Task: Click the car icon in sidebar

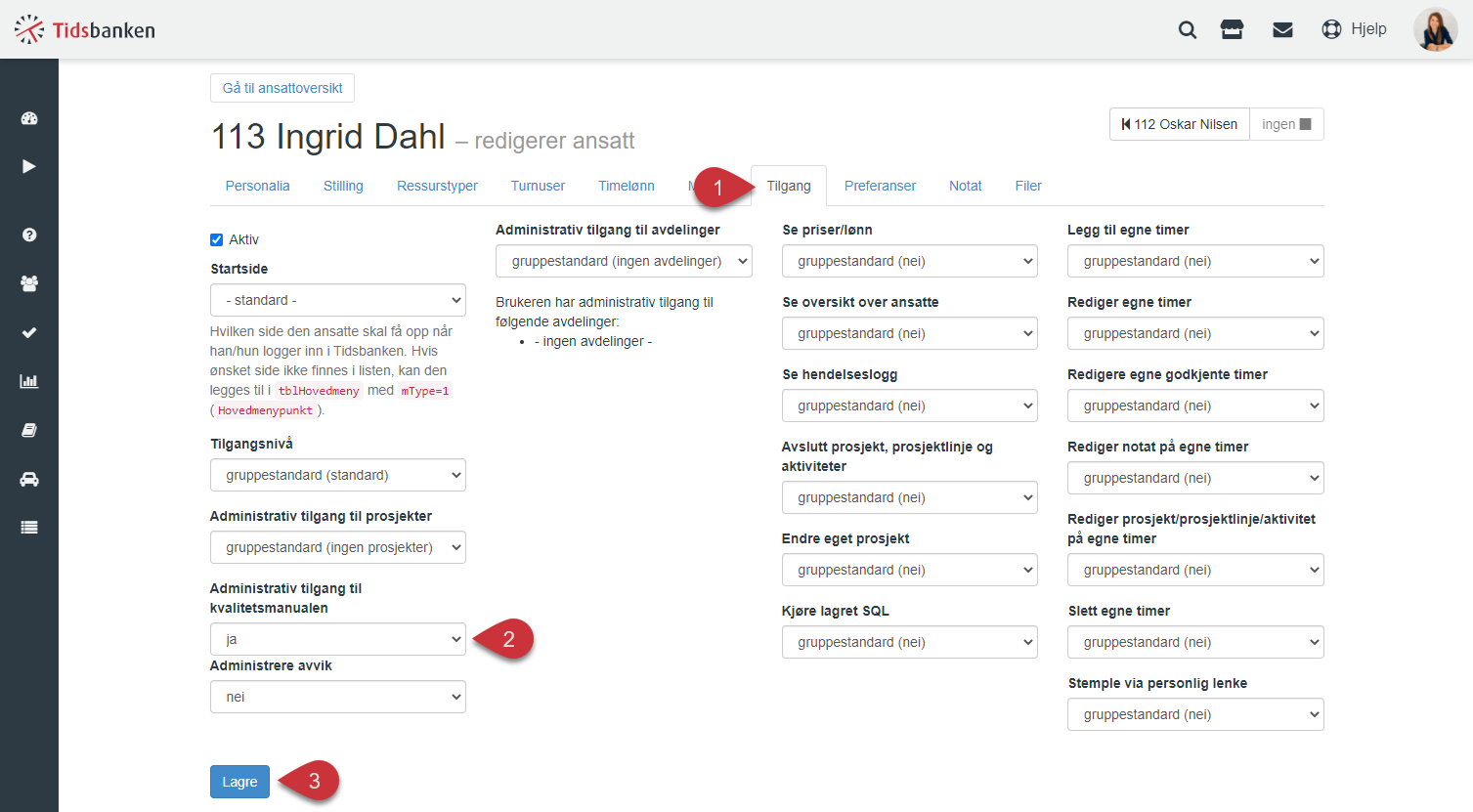Action: coord(29,479)
